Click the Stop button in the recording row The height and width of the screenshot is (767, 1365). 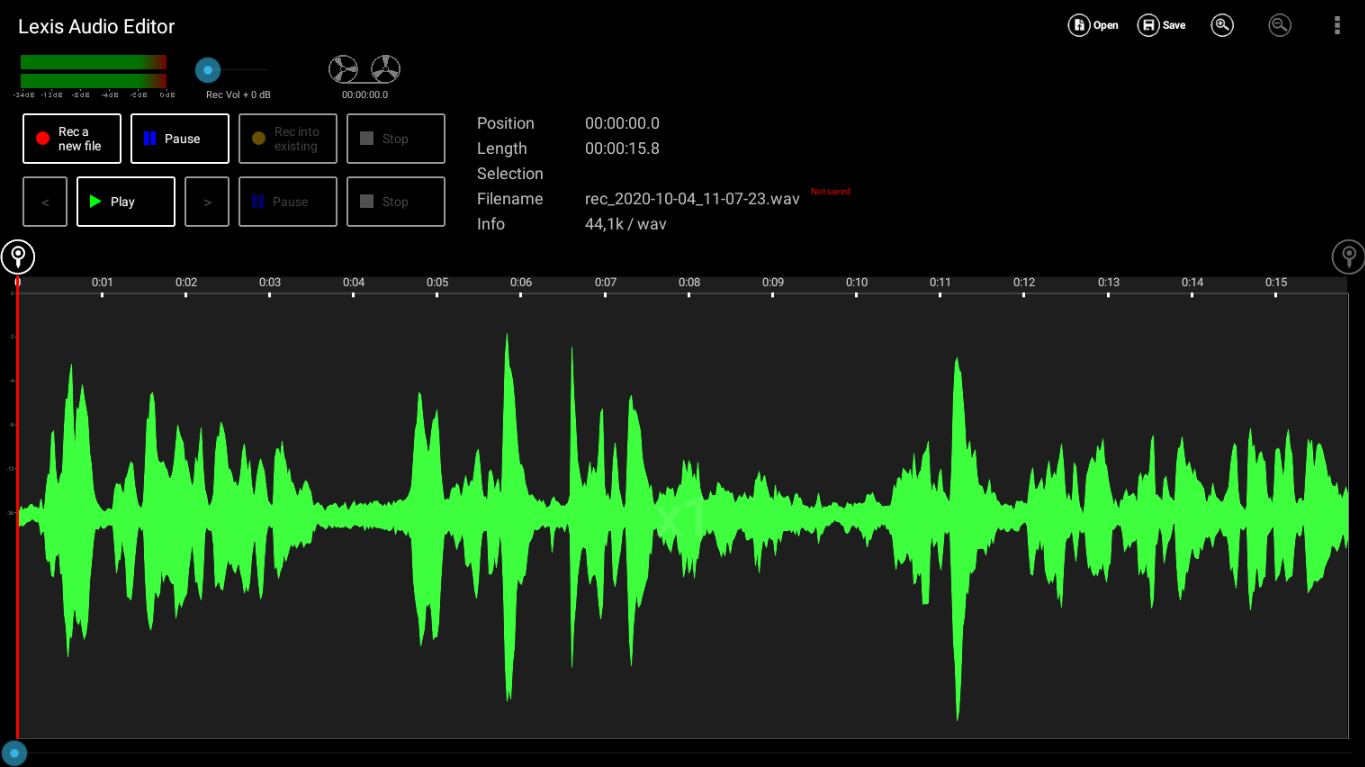[x=396, y=139]
